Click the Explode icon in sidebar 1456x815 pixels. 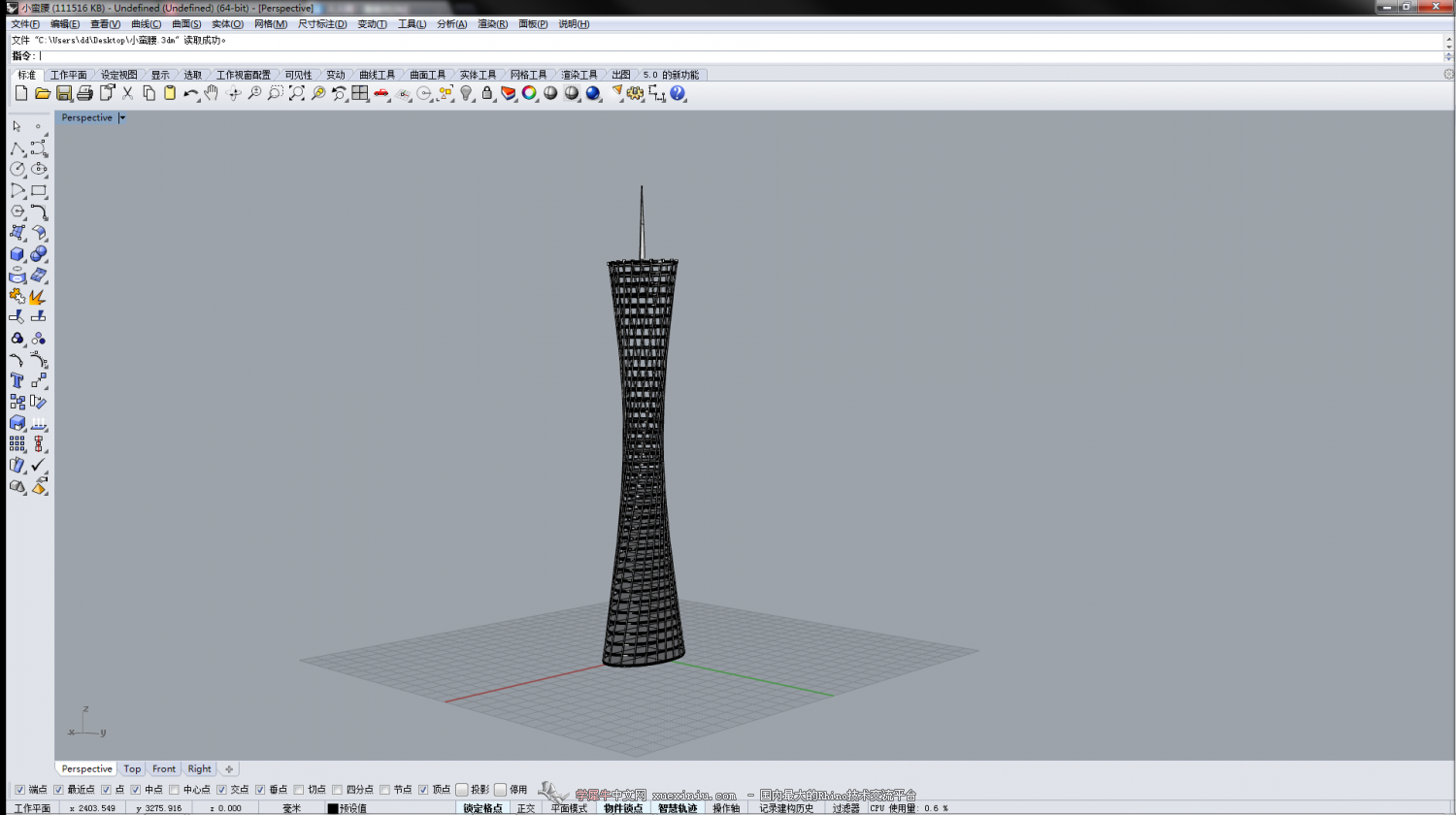coord(39,296)
